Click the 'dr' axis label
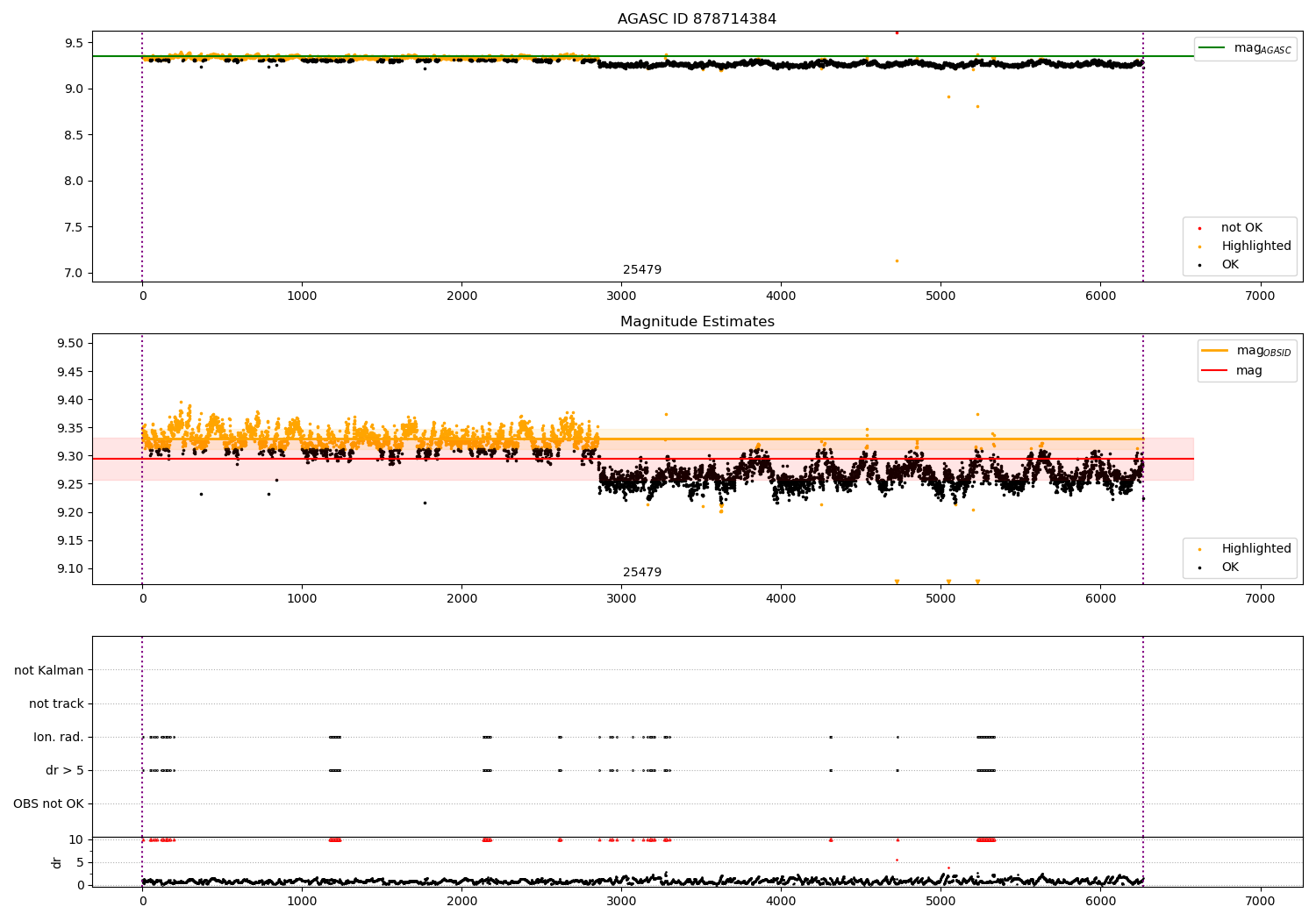 click(x=57, y=862)
